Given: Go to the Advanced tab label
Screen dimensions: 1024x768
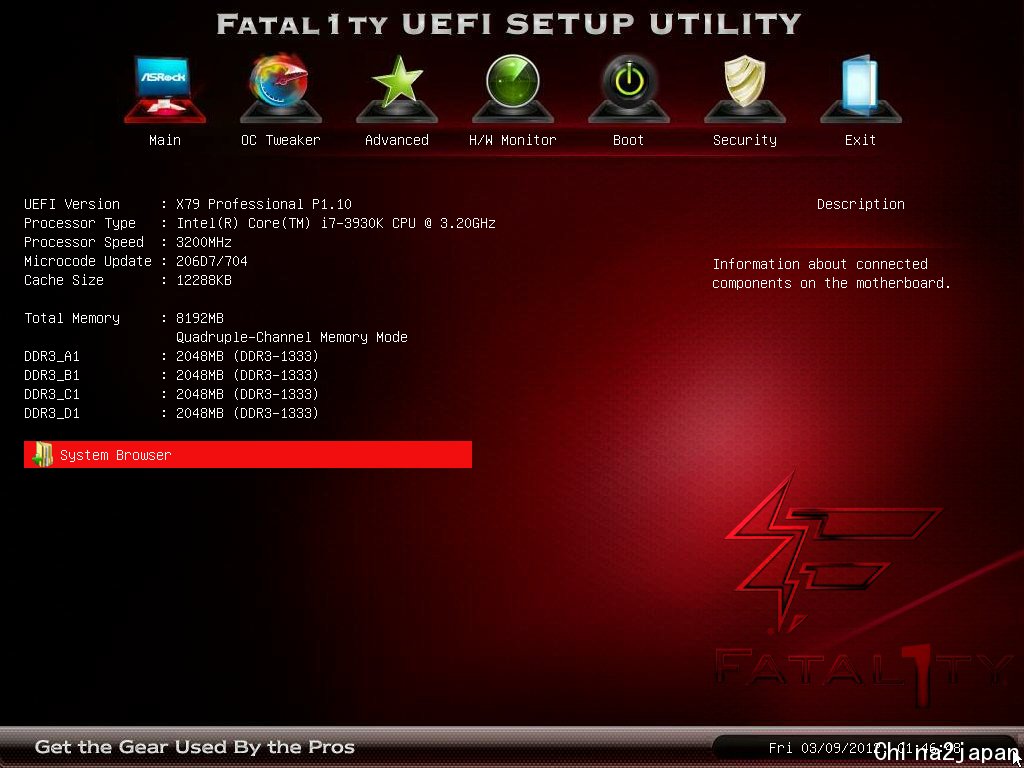Looking at the screenshot, I should [x=396, y=140].
